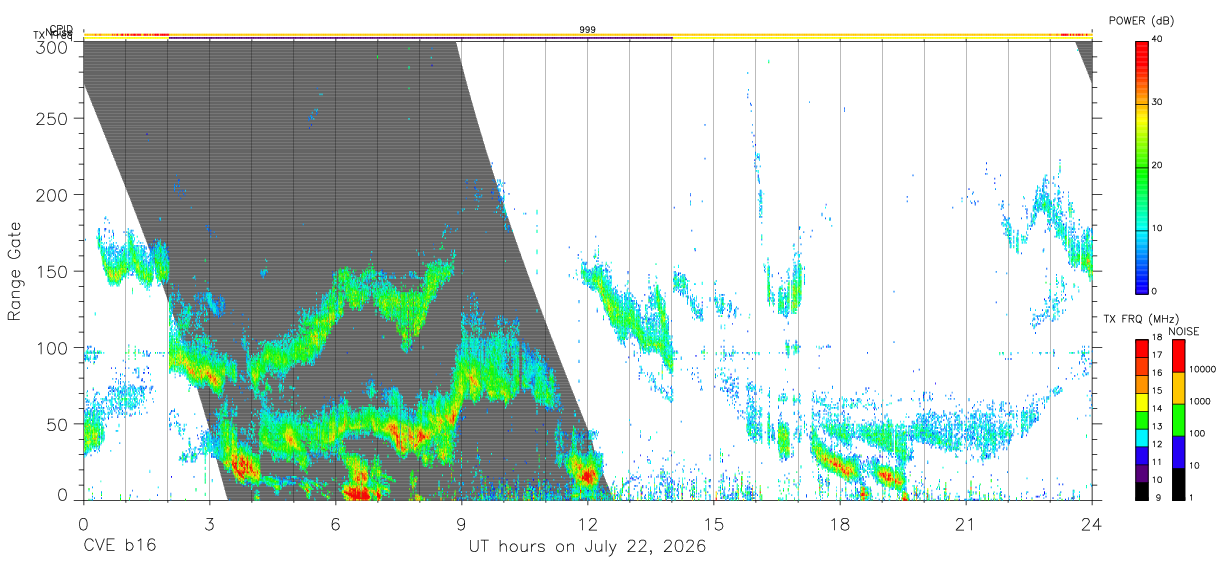The height and width of the screenshot is (567, 1228).
Task: Click the 'CPID' label at top left
Action: click(61, 29)
